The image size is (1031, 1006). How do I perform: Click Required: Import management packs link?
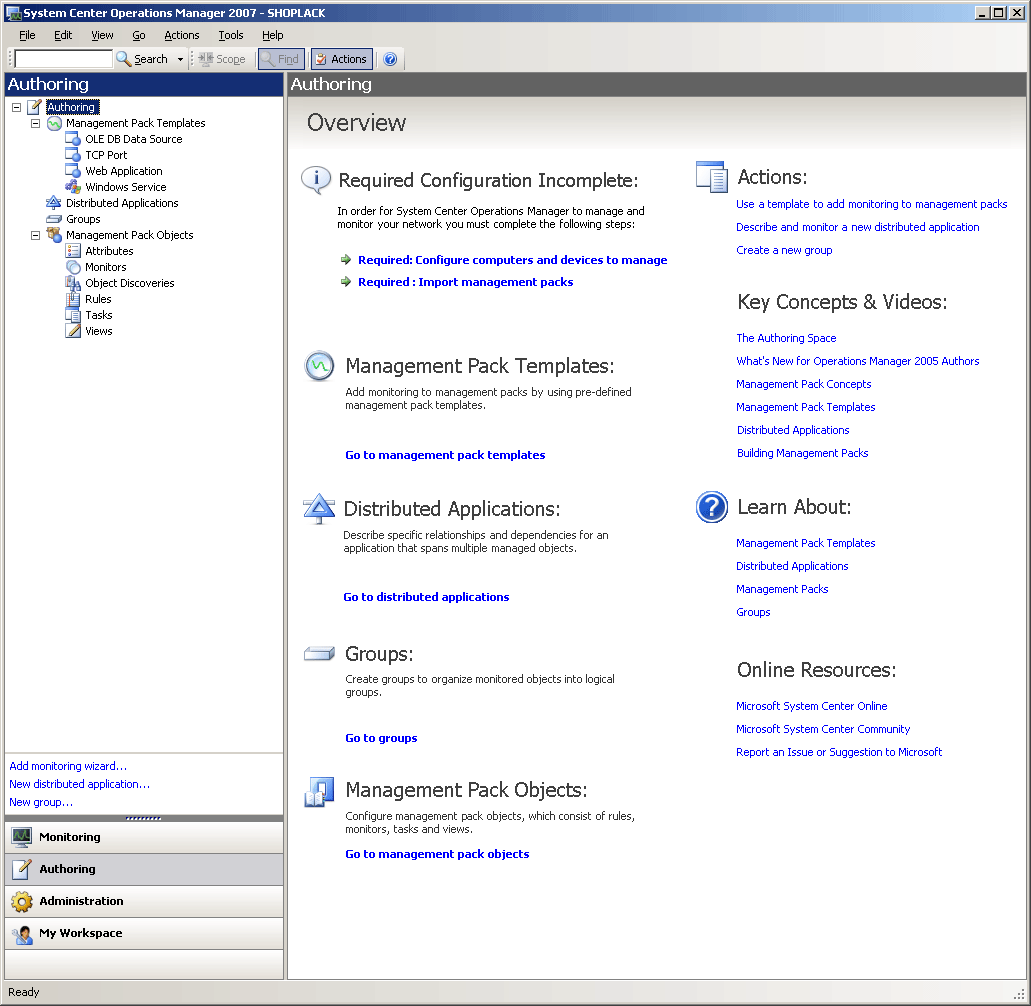click(466, 281)
